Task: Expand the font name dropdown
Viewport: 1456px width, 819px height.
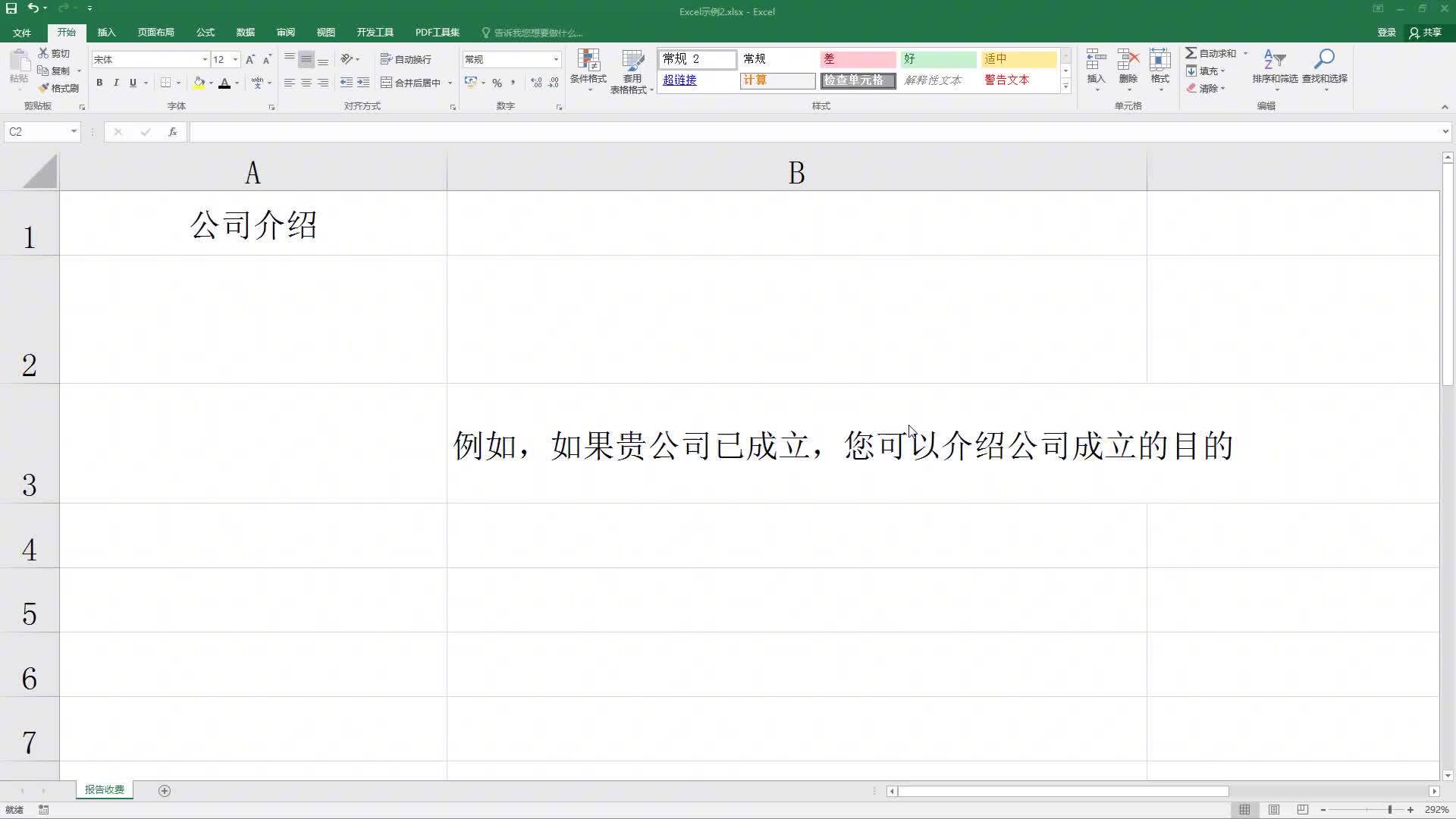Action: coord(204,59)
